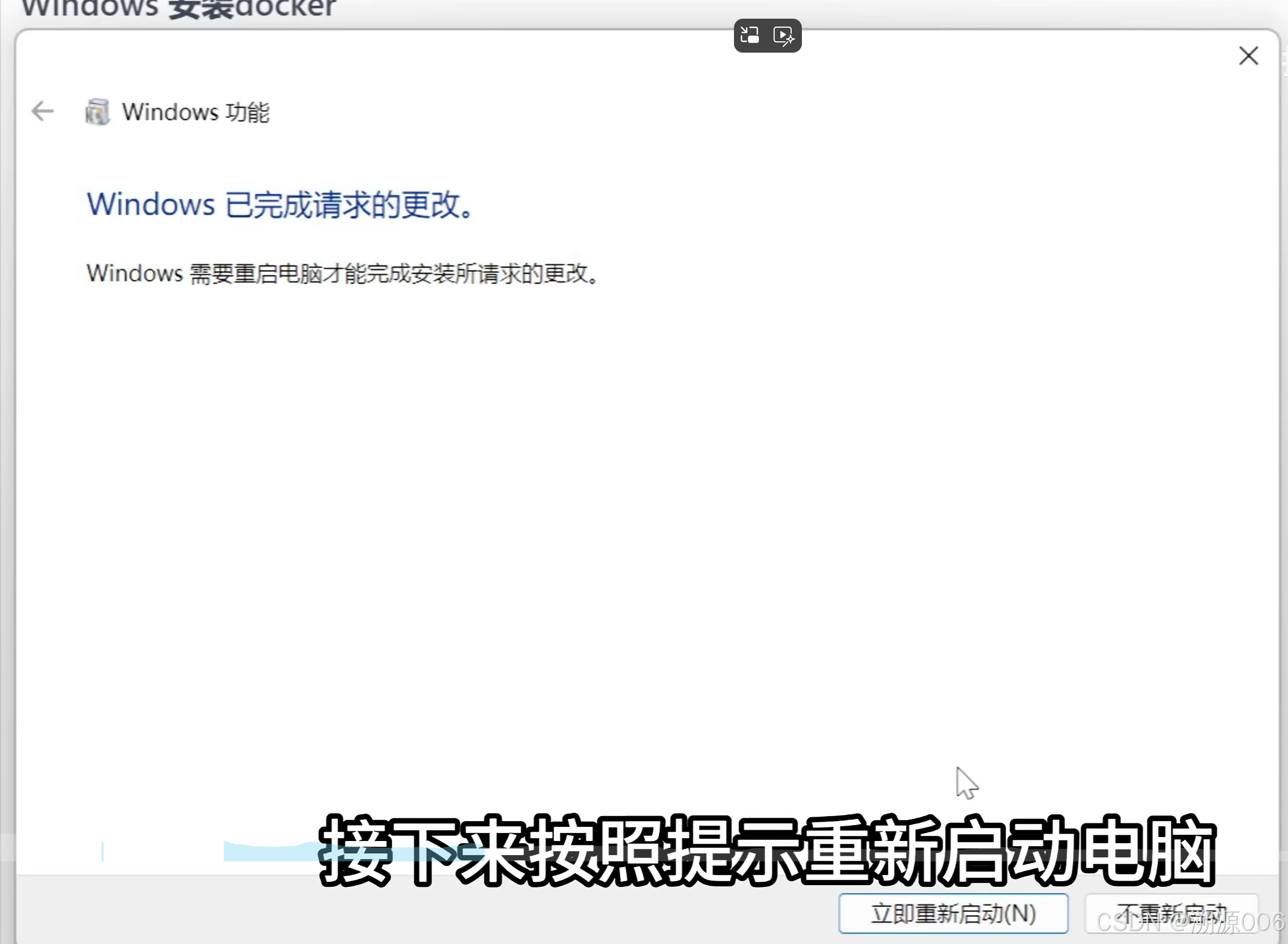The height and width of the screenshot is (944, 1288).
Task: Click the Windows 功能 title icon
Action: coord(97,111)
